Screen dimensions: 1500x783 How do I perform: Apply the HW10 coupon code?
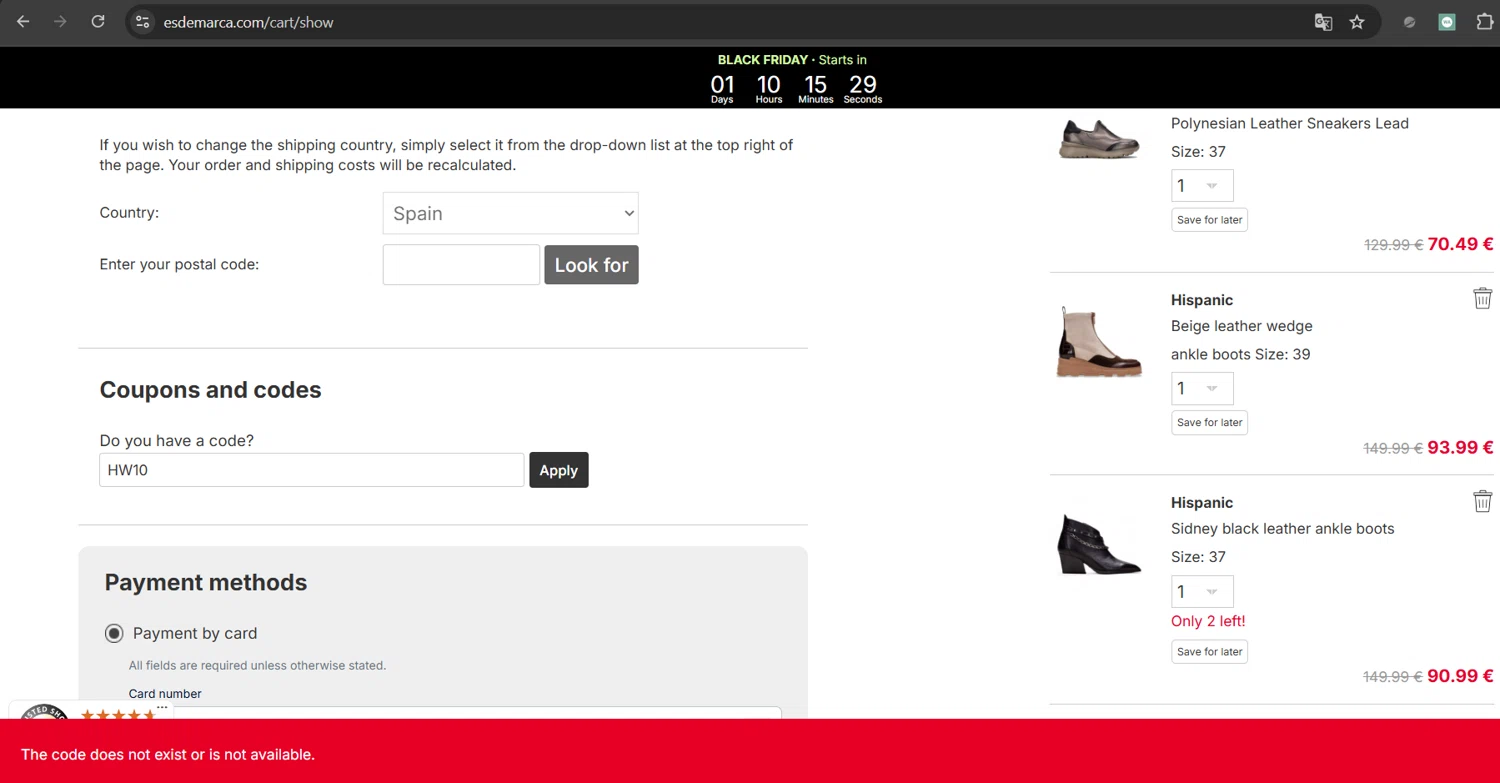(x=559, y=470)
